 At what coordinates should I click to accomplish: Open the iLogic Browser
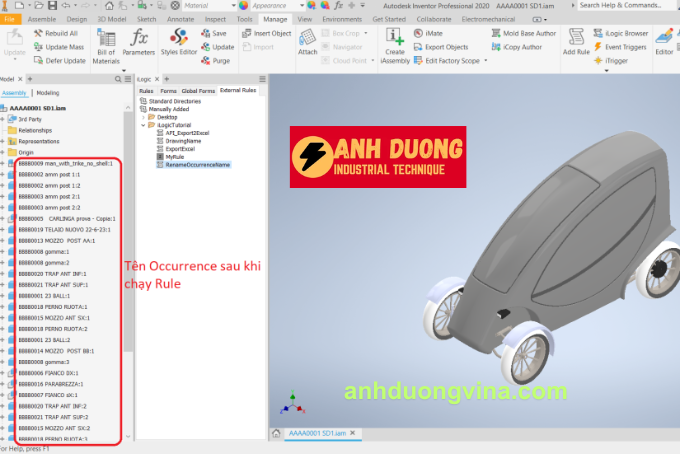click(x=627, y=33)
